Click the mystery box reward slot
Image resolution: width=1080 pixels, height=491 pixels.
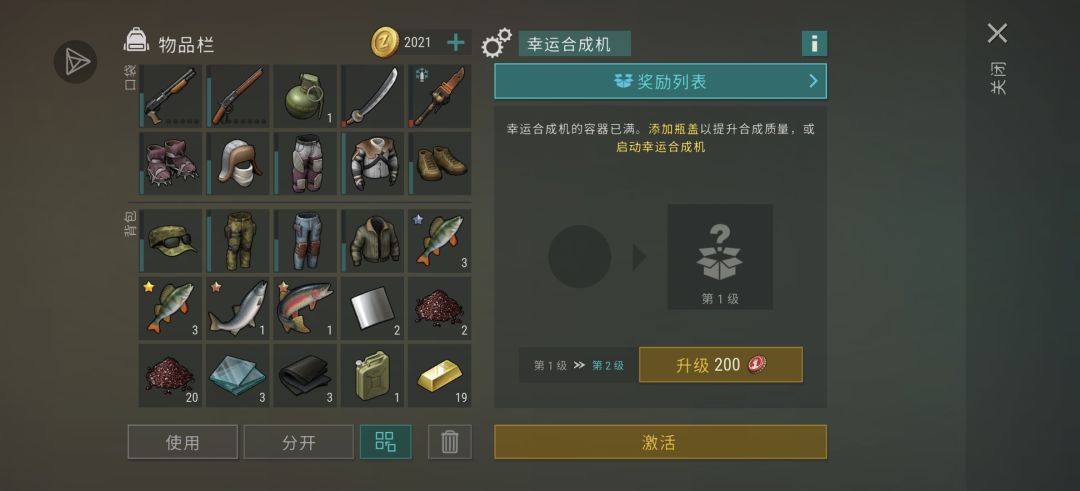[720, 256]
